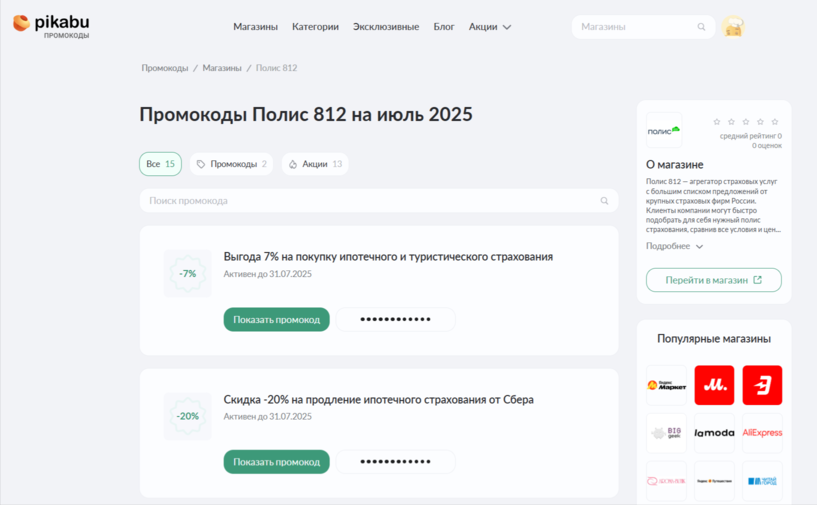Open the lamoda store tile
Screen dimensions: 817x505
(x=714, y=433)
